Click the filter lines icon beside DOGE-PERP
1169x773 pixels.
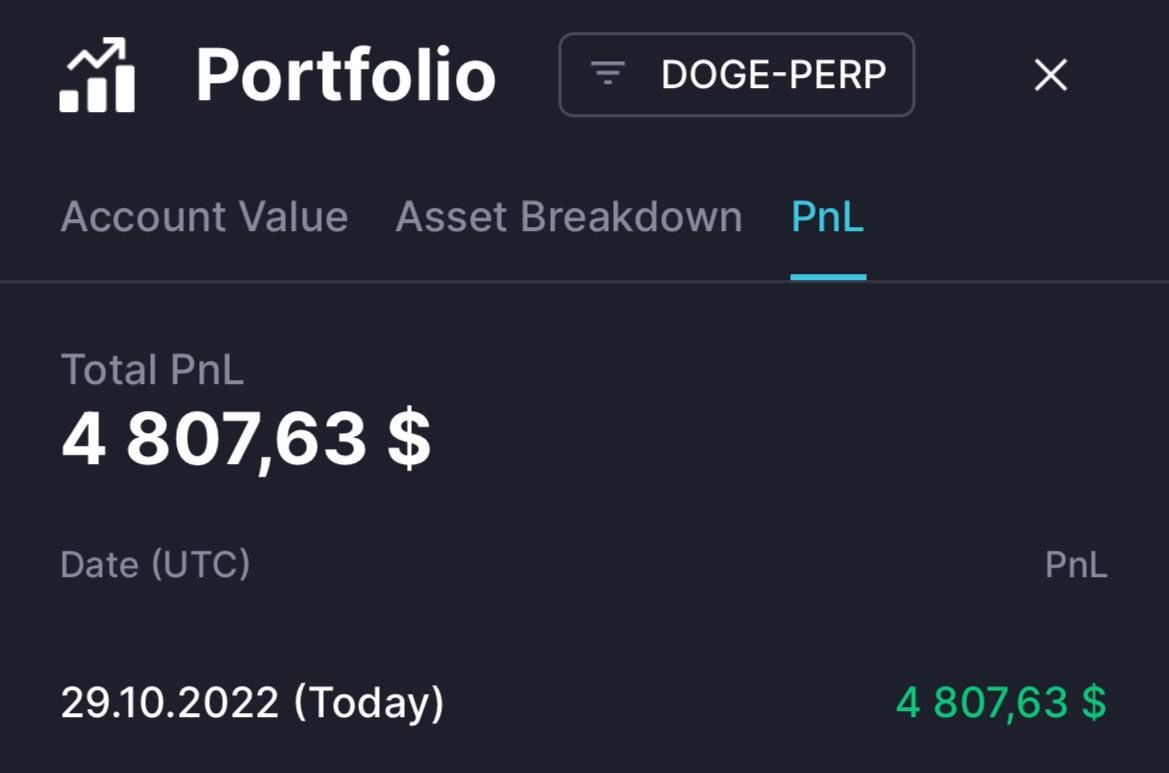pyautogui.click(x=608, y=74)
